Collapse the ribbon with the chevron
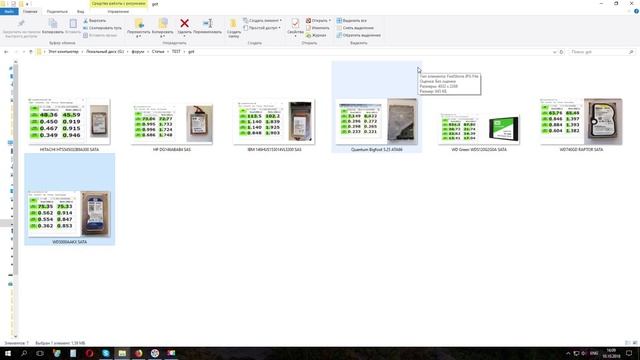 629,11
